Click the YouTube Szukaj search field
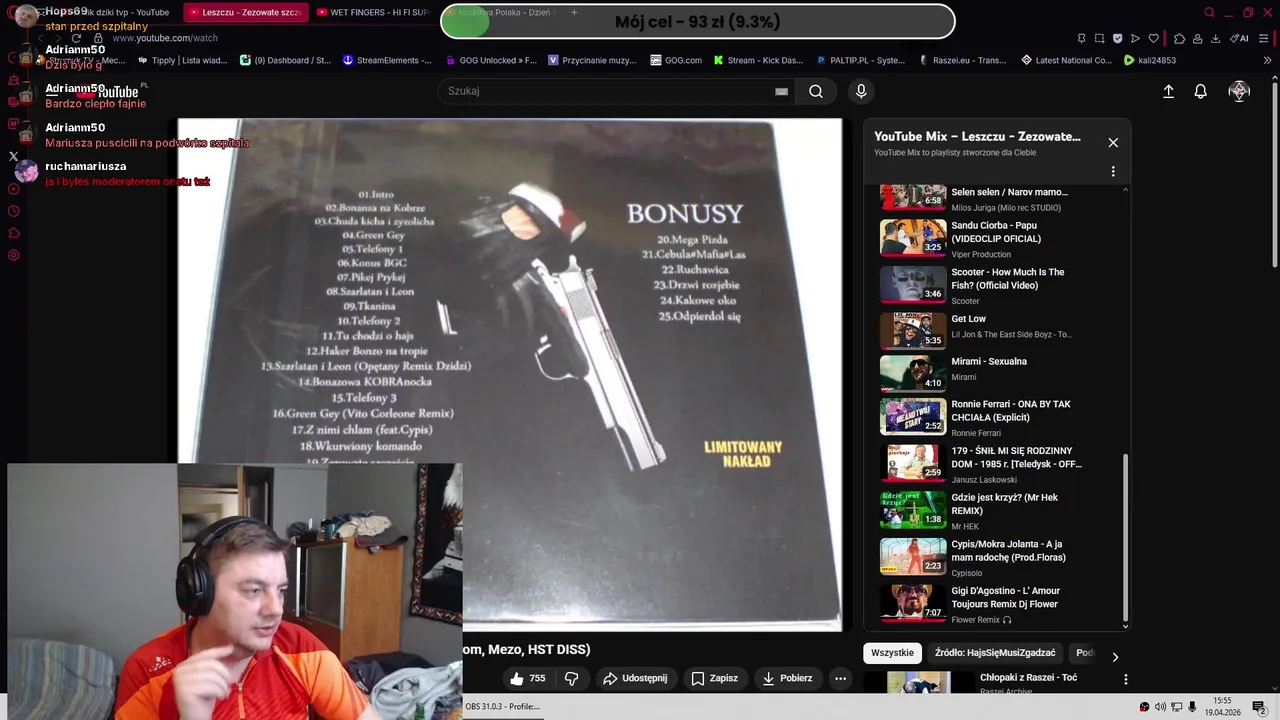 [x=615, y=91]
